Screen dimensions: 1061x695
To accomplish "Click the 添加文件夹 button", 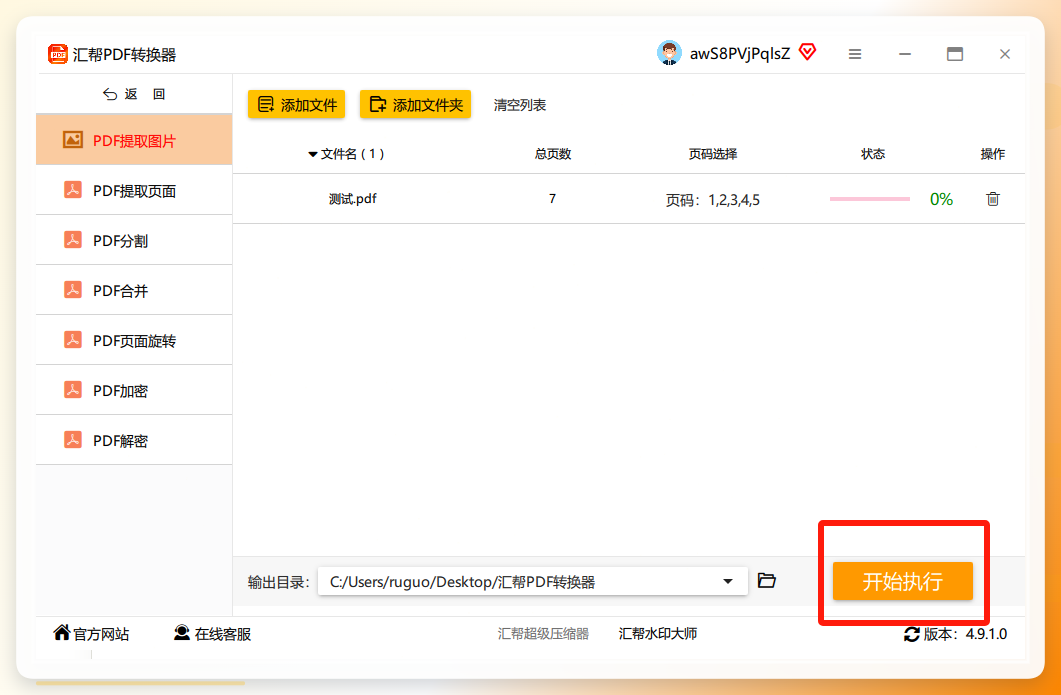I will pos(415,104).
